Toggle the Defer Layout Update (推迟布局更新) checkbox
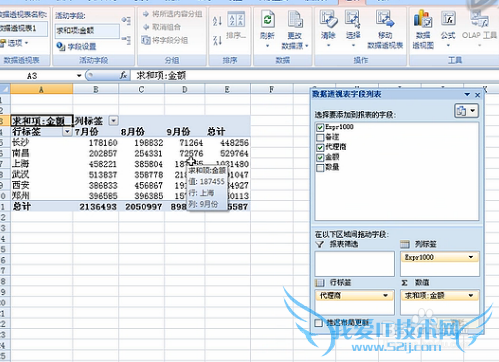The image size is (499, 362). click(x=319, y=322)
